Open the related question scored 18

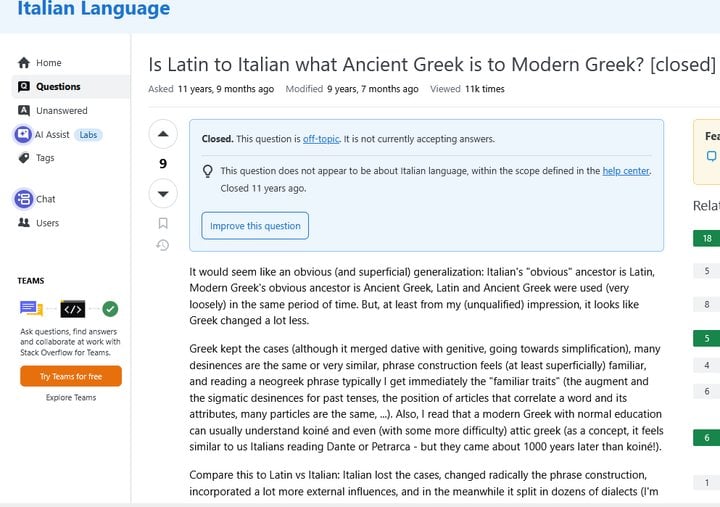(x=707, y=238)
